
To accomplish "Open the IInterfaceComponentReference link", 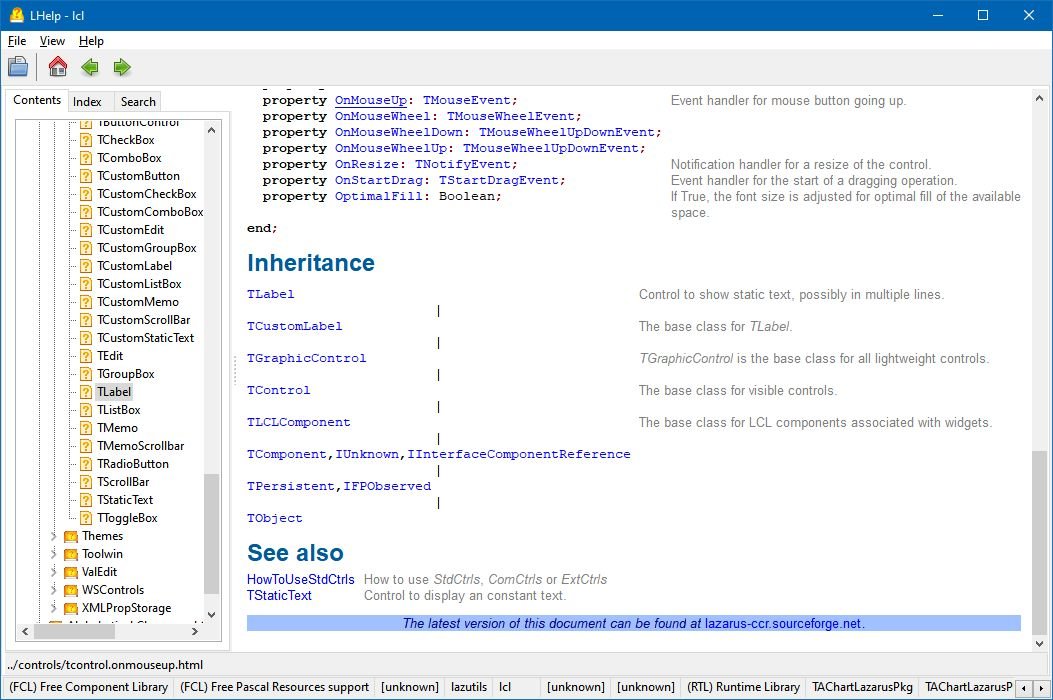I will (x=518, y=454).
